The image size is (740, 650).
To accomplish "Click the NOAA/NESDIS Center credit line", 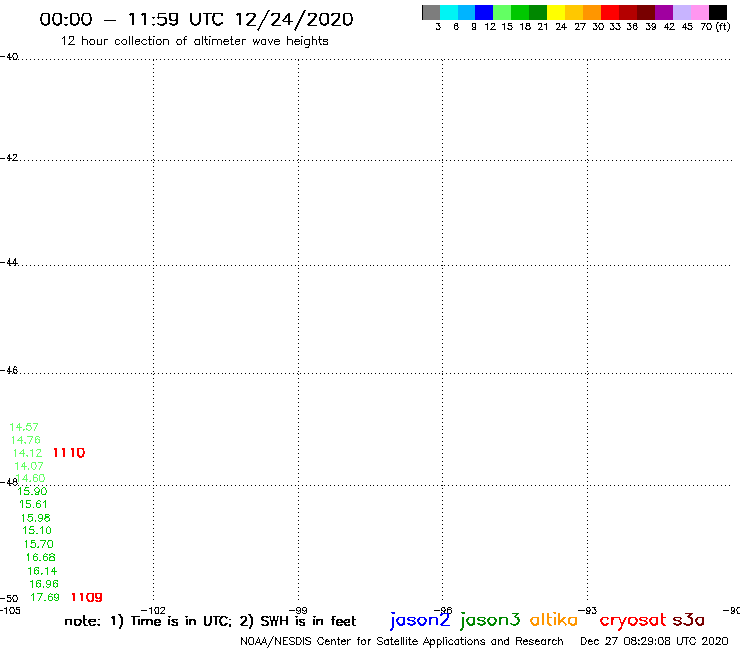I will pyautogui.click(x=402, y=642).
